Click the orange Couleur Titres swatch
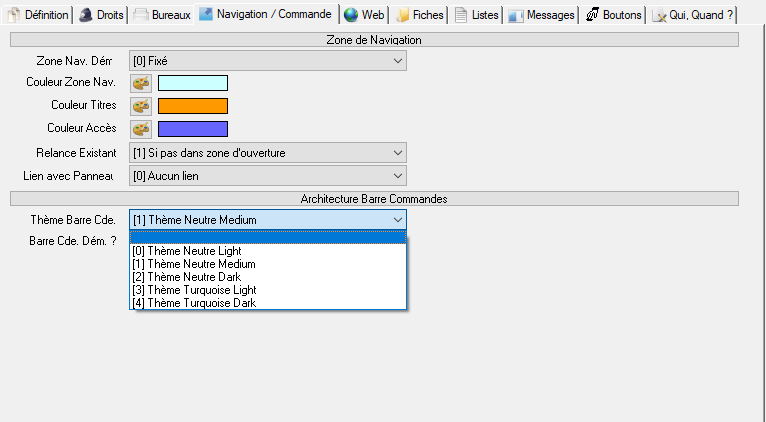This screenshot has width=766, height=422. coord(193,105)
